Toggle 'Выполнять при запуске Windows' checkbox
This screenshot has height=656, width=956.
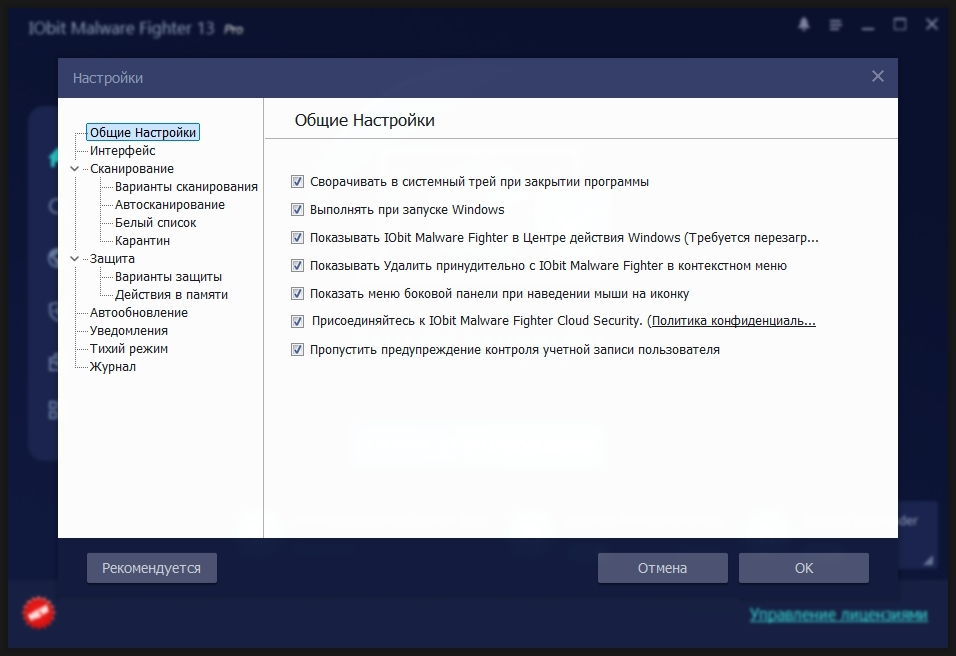click(297, 210)
